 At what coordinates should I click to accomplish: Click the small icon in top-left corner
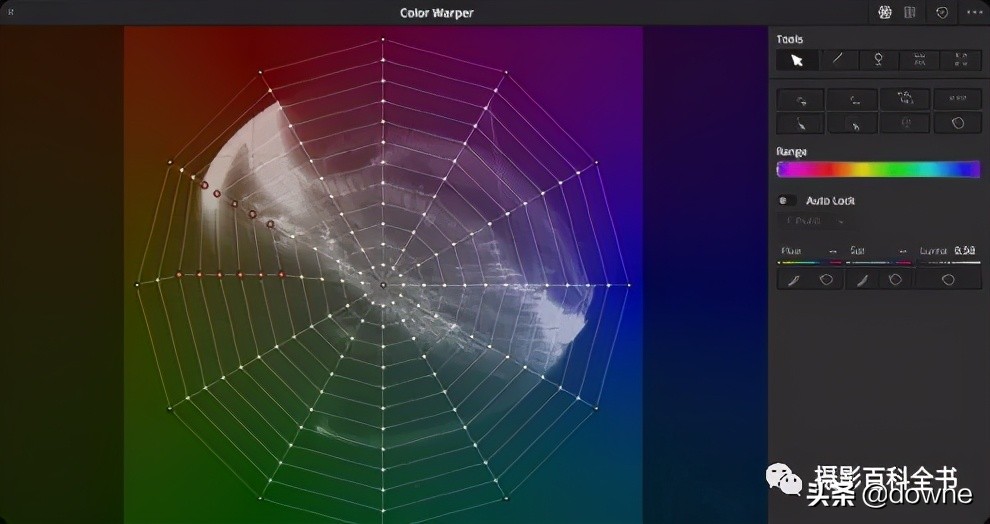click(10, 12)
